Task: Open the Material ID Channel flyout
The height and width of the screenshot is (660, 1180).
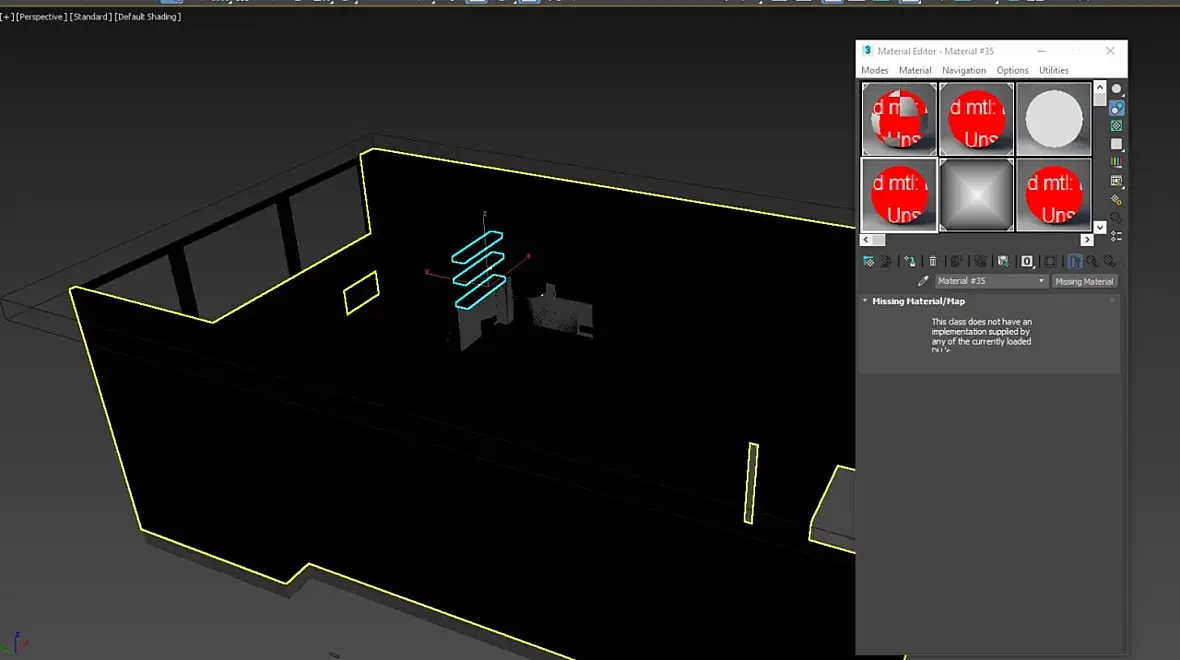Action: (1027, 261)
